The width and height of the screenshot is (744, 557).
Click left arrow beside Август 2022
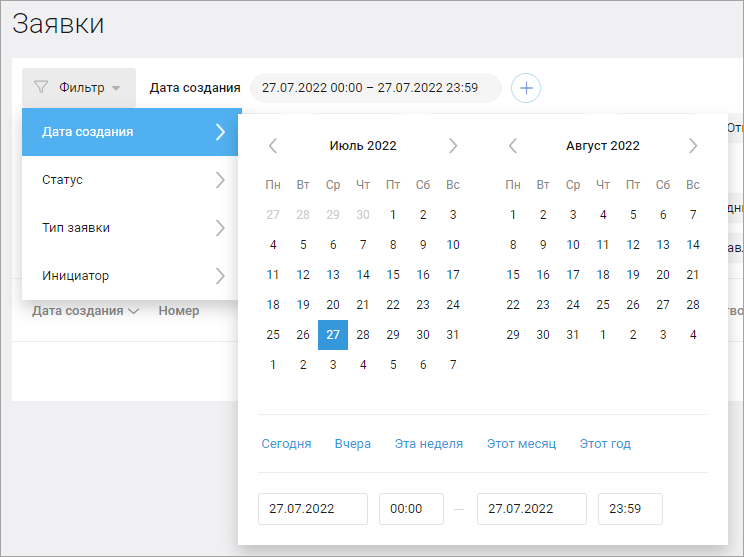coord(513,146)
